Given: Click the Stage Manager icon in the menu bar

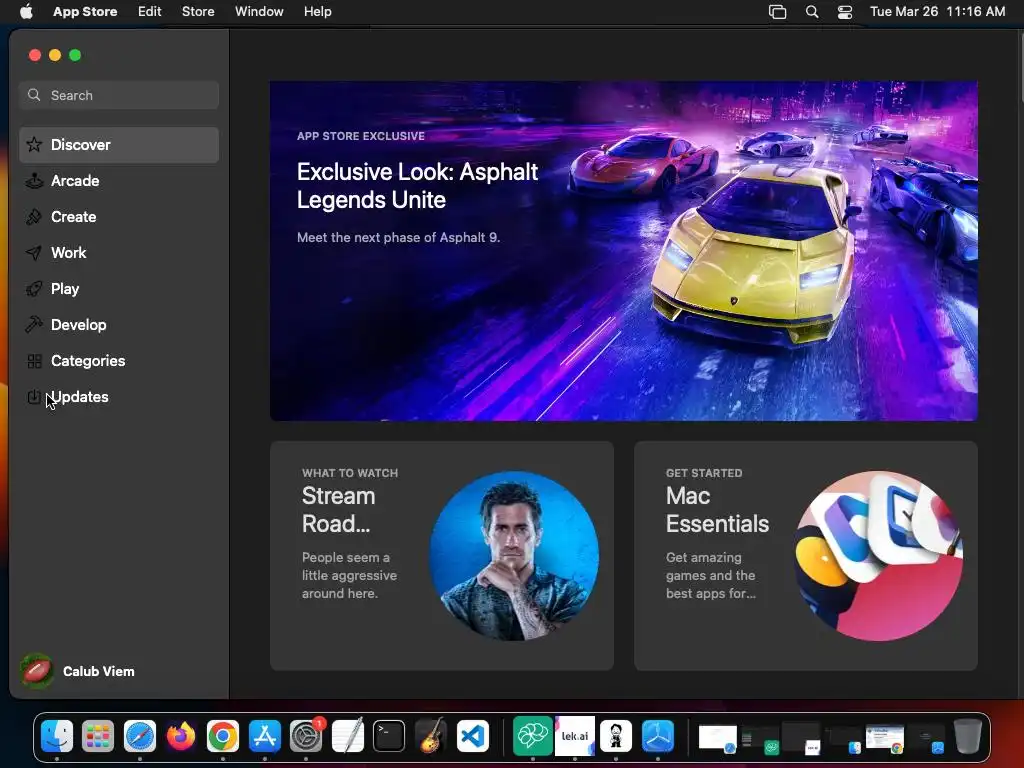Looking at the screenshot, I should pyautogui.click(x=777, y=12).
